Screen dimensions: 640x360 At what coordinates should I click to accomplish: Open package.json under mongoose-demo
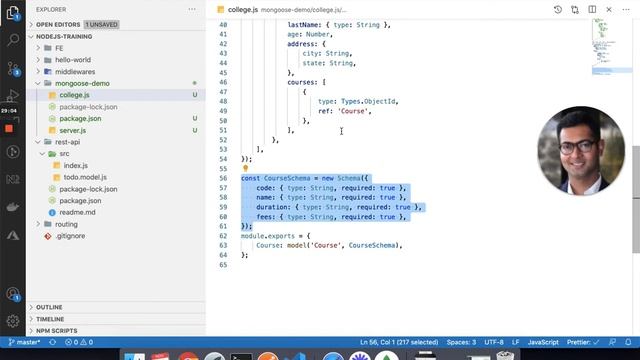click(80, 118)
